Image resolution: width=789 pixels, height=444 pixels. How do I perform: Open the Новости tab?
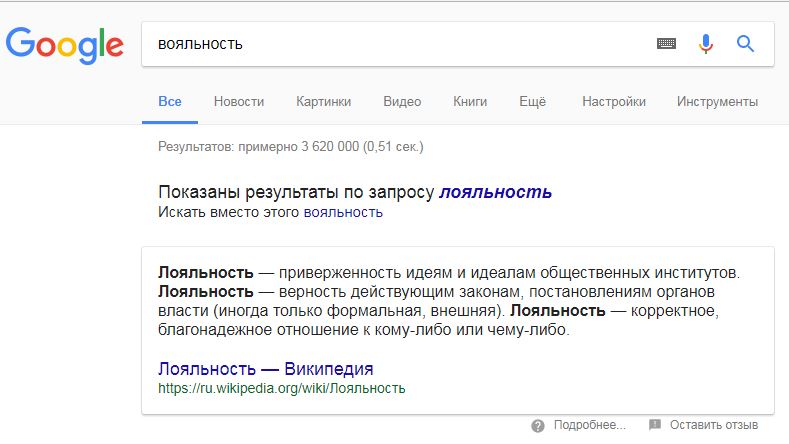(x=239, y=102)
